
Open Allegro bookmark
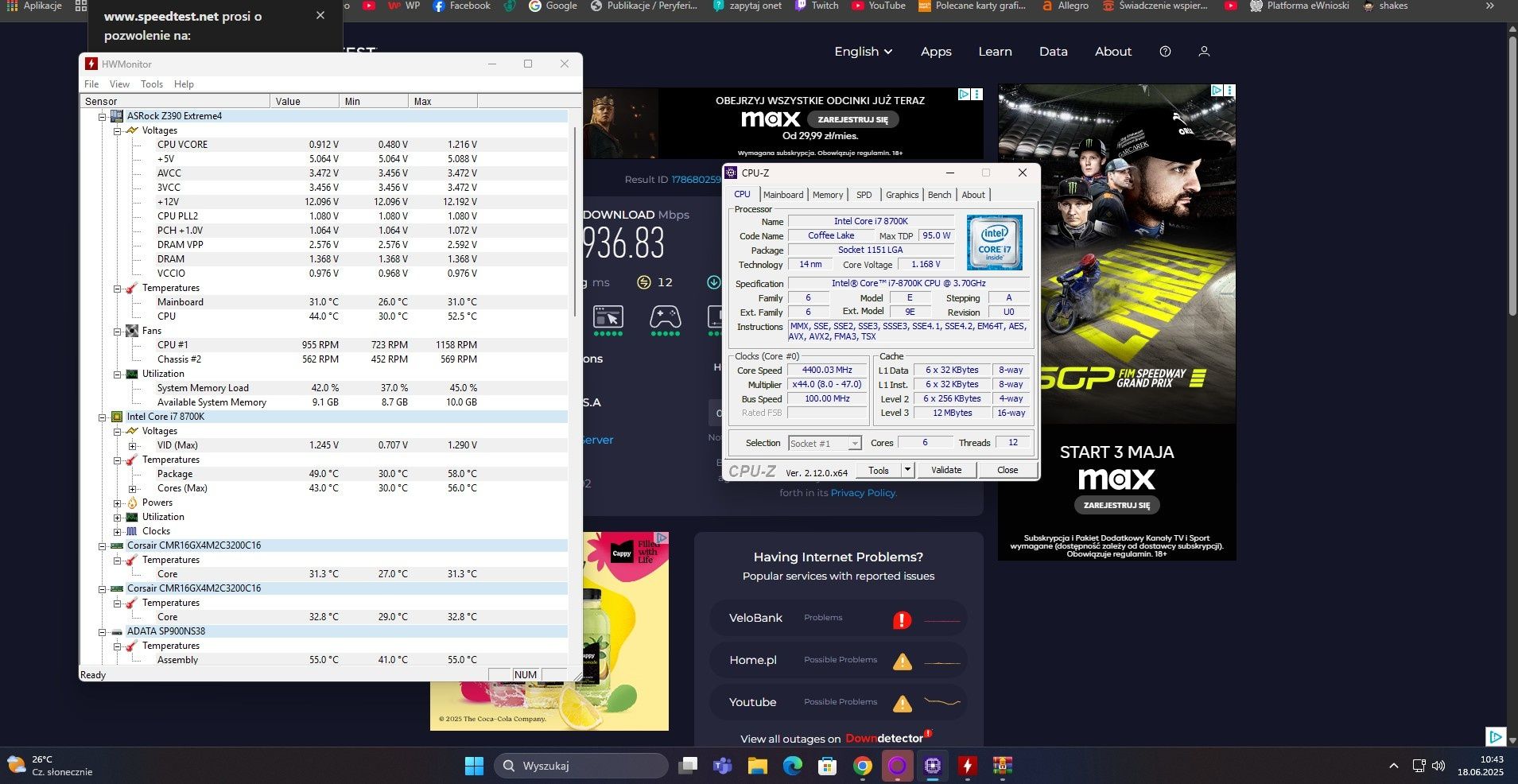pos(1065,6)
